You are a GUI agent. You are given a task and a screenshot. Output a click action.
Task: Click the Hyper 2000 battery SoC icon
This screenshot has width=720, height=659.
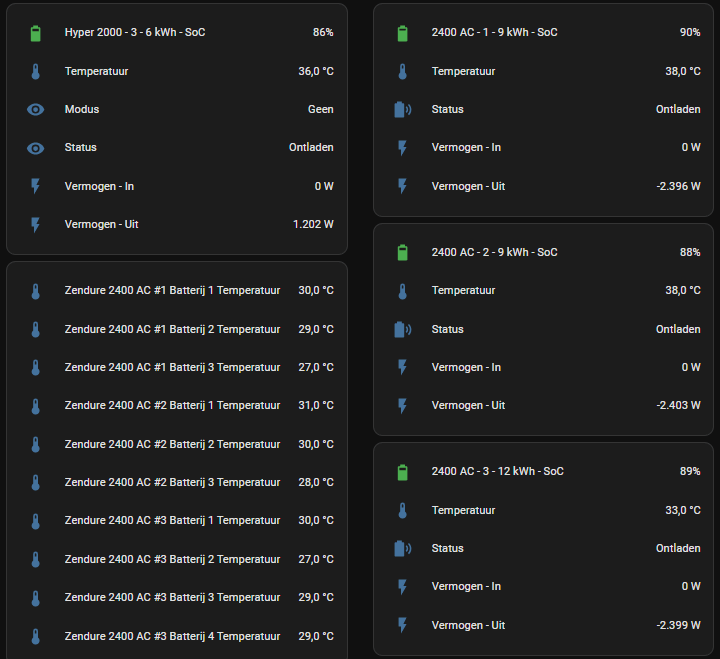coord(35,33)
